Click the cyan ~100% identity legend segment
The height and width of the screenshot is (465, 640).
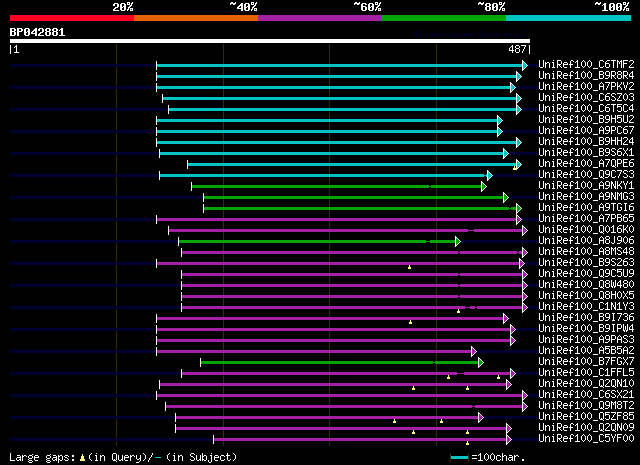[569, 18]
